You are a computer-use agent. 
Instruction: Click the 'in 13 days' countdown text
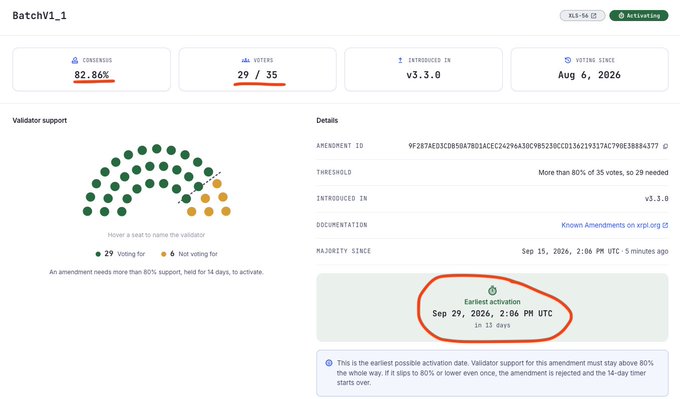pyautogui.click(x=492, y=325)
